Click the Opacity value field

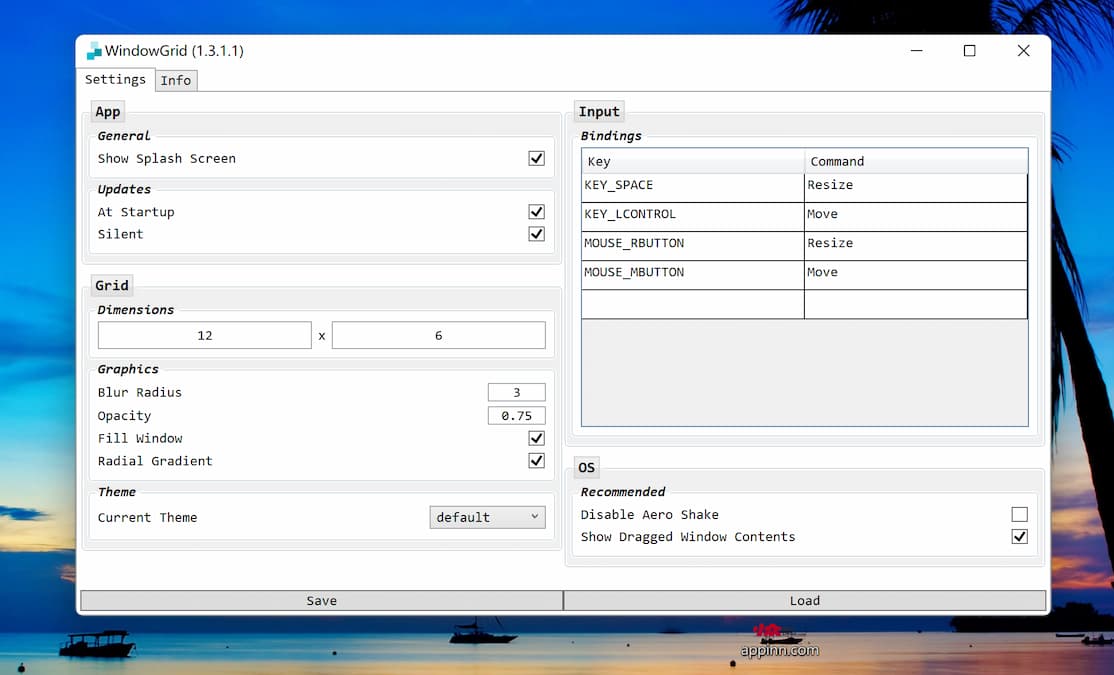[x=516, y=415]
